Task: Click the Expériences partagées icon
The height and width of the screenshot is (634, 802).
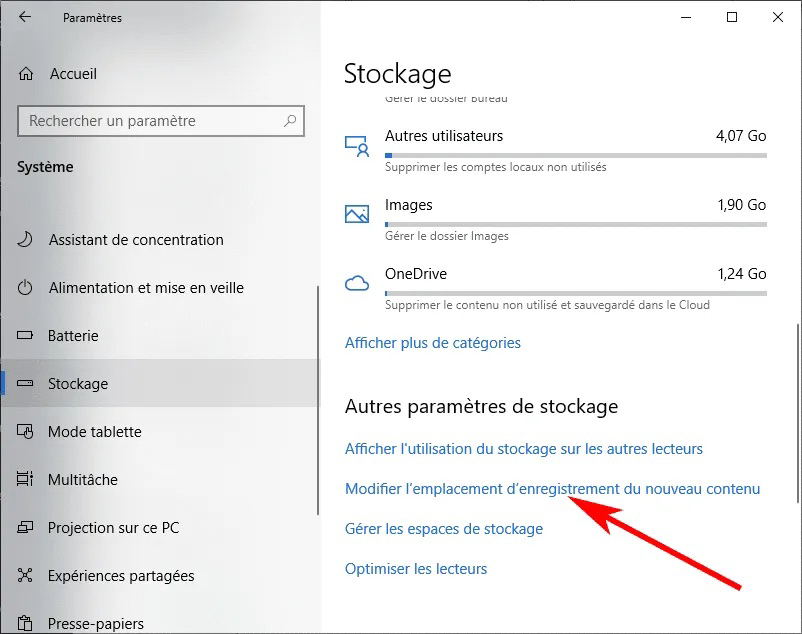Action: click(26, 576)
